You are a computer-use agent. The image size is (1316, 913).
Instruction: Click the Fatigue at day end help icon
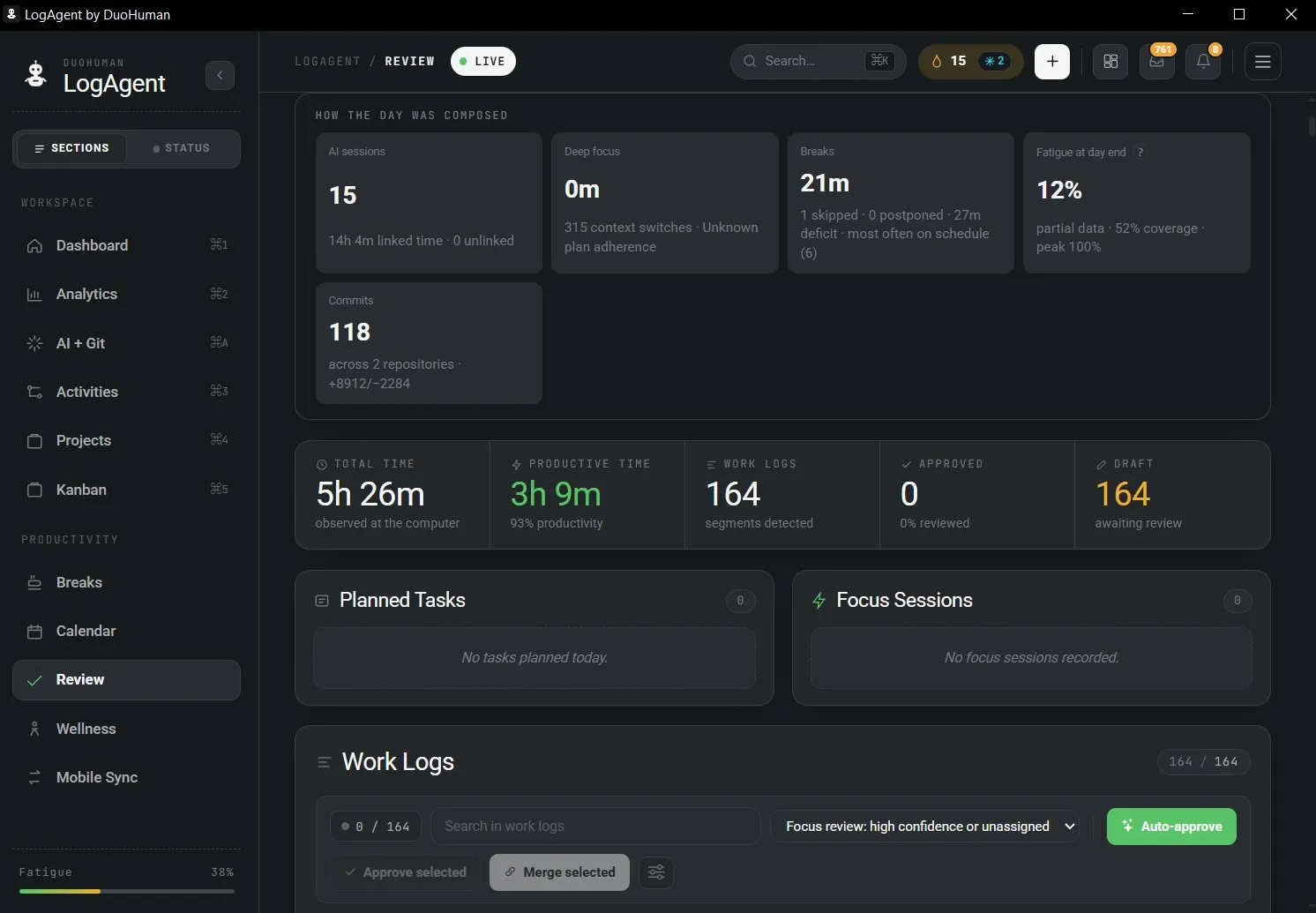point(1140,152)
